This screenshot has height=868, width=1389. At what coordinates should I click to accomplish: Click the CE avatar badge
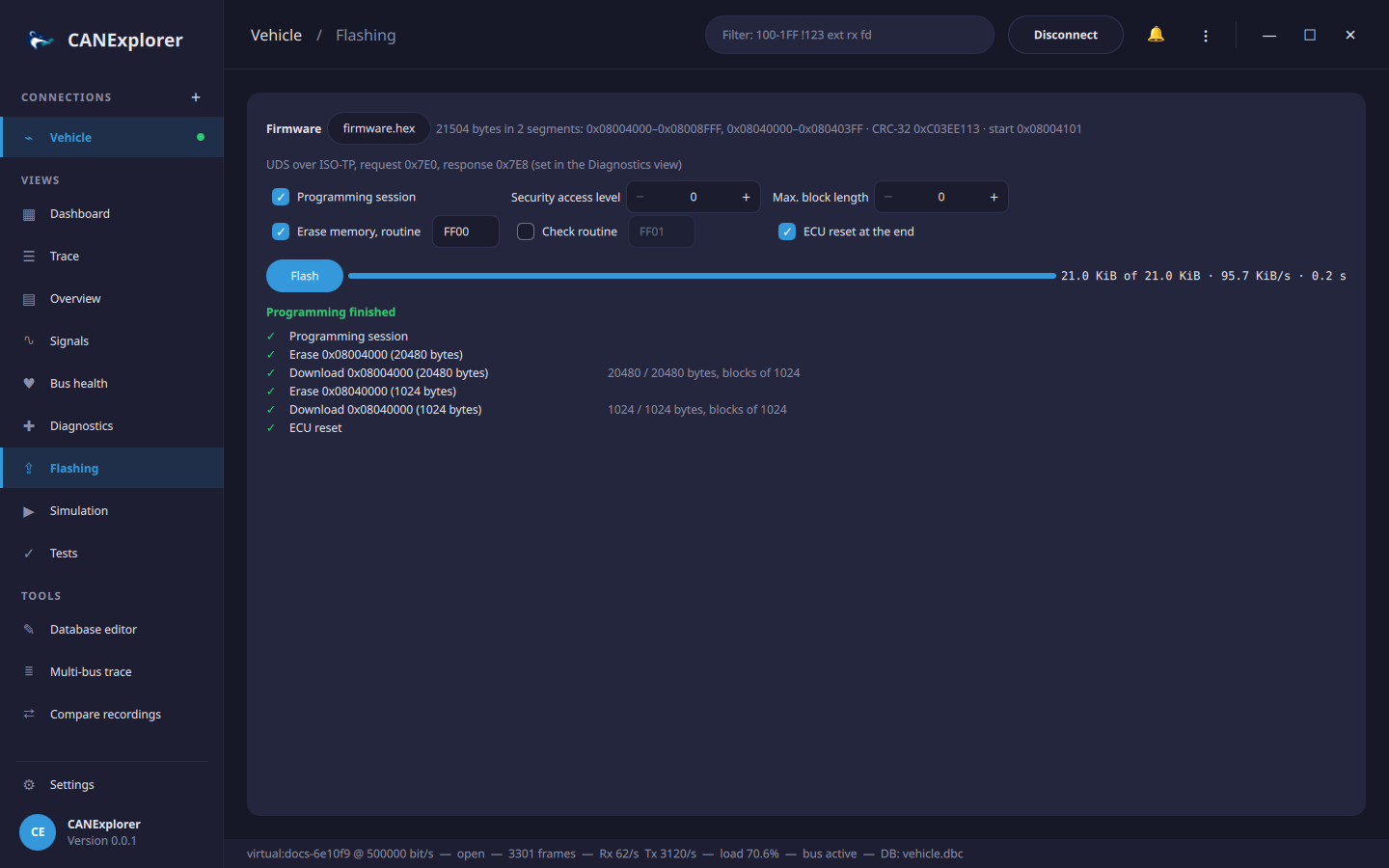(x=38, y=831)
